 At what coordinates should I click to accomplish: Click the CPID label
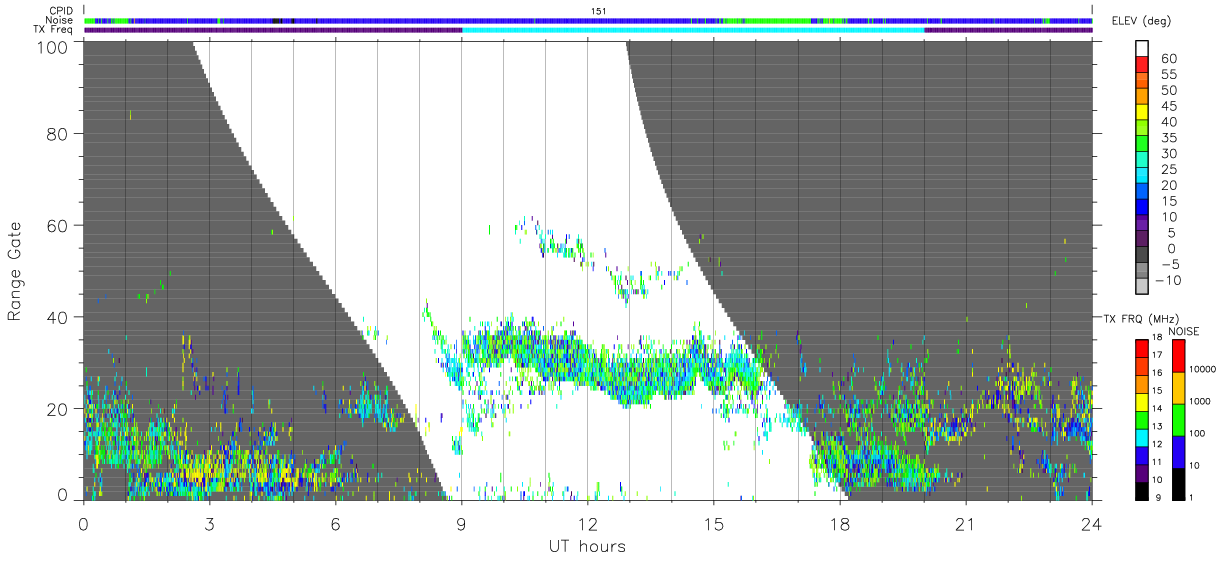[x=60, y=11]
